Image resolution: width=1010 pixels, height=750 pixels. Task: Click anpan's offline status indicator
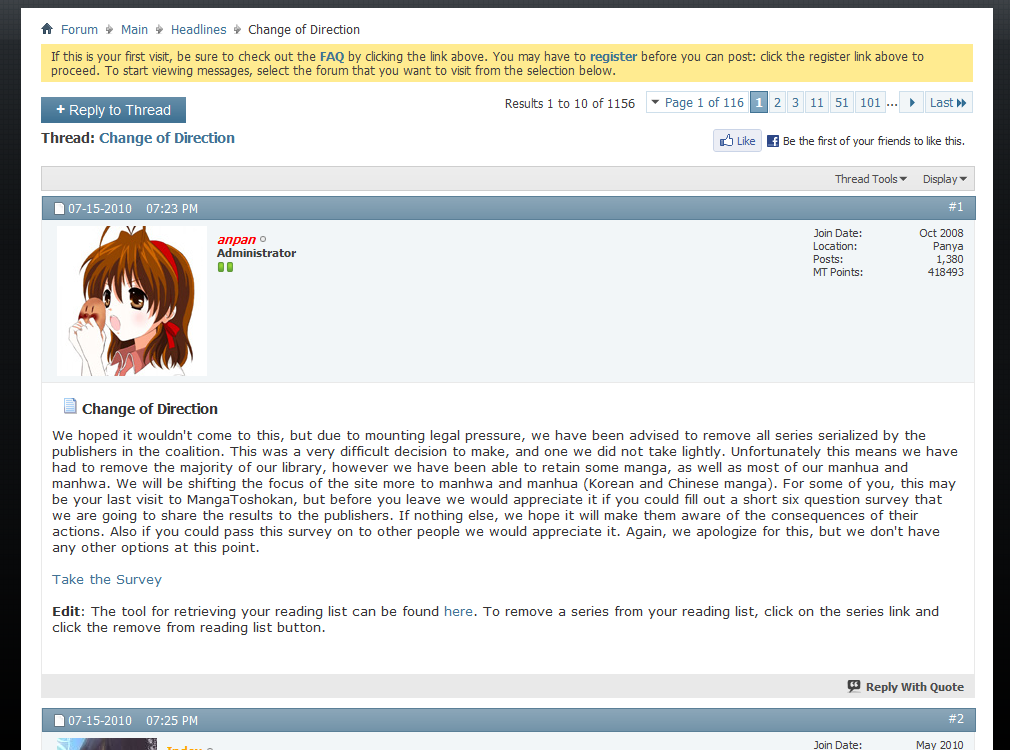(263, 239)
